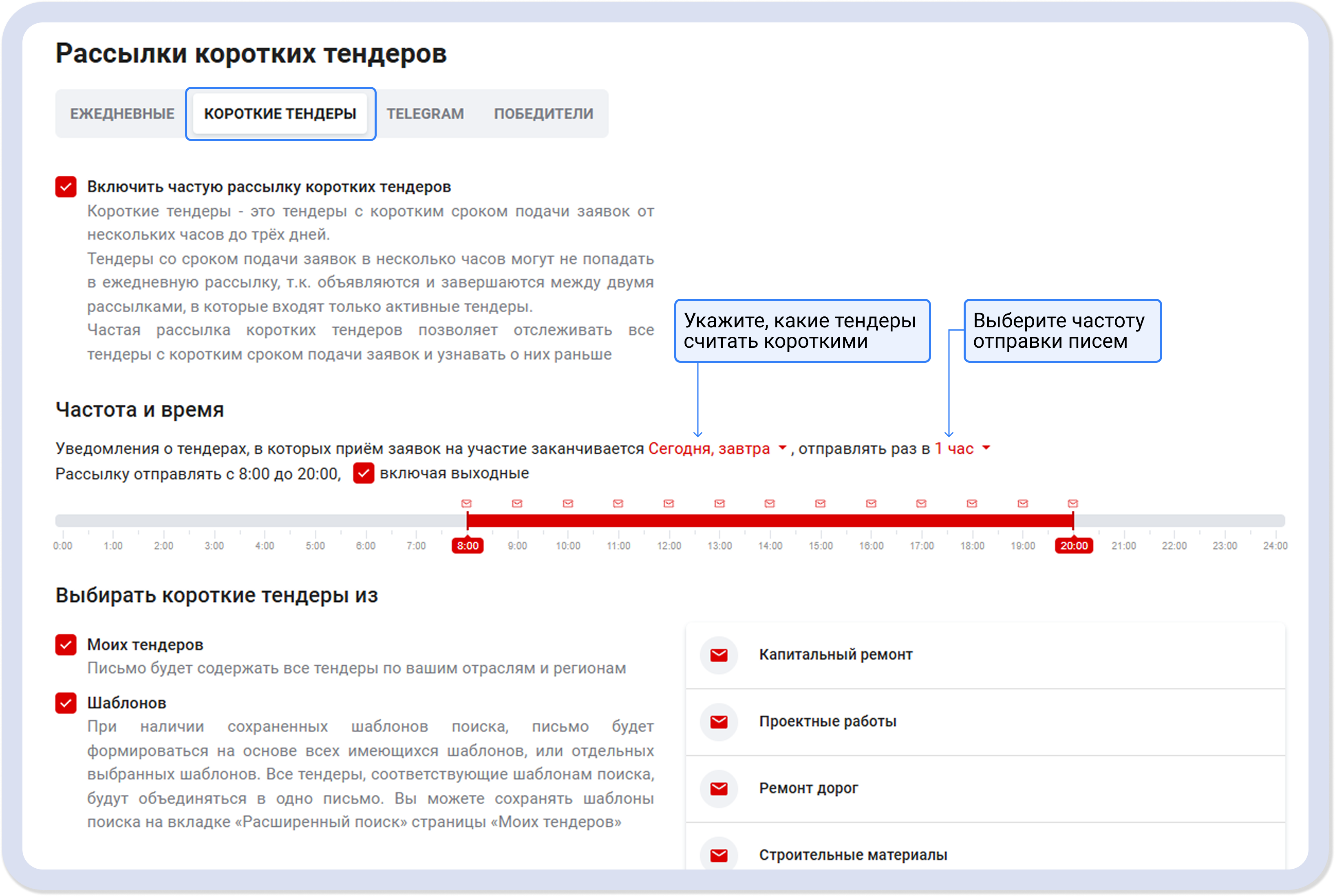The width and height of the screenshot is (1335, 896).
Task: Click the envelope marker above 12:00 on timeline
Action: [x=669, y=503]
